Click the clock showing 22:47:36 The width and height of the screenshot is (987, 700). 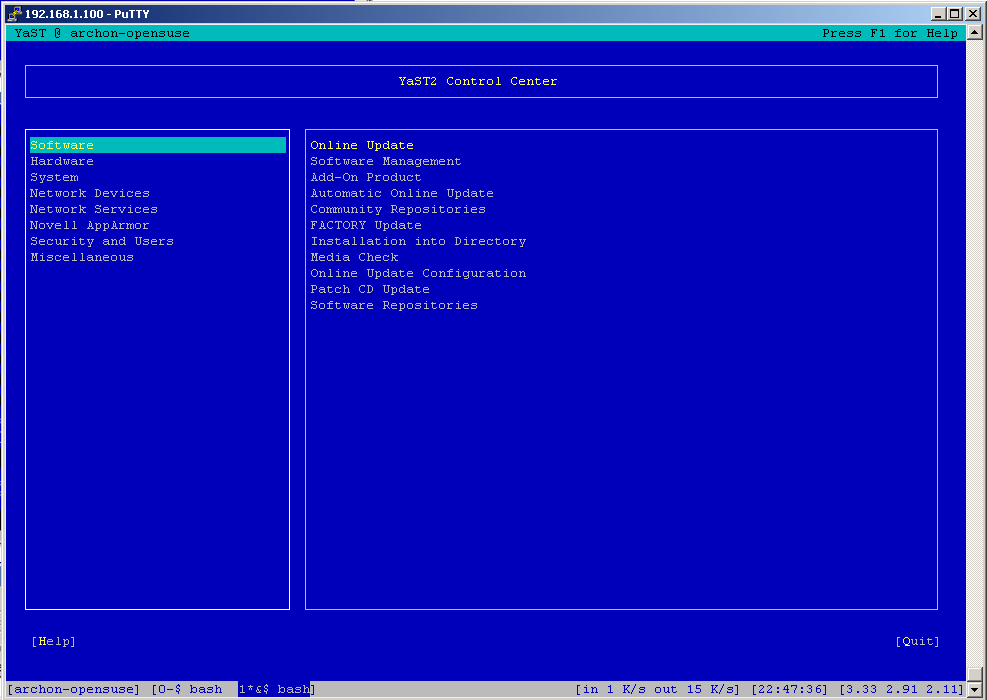point(789,689)
